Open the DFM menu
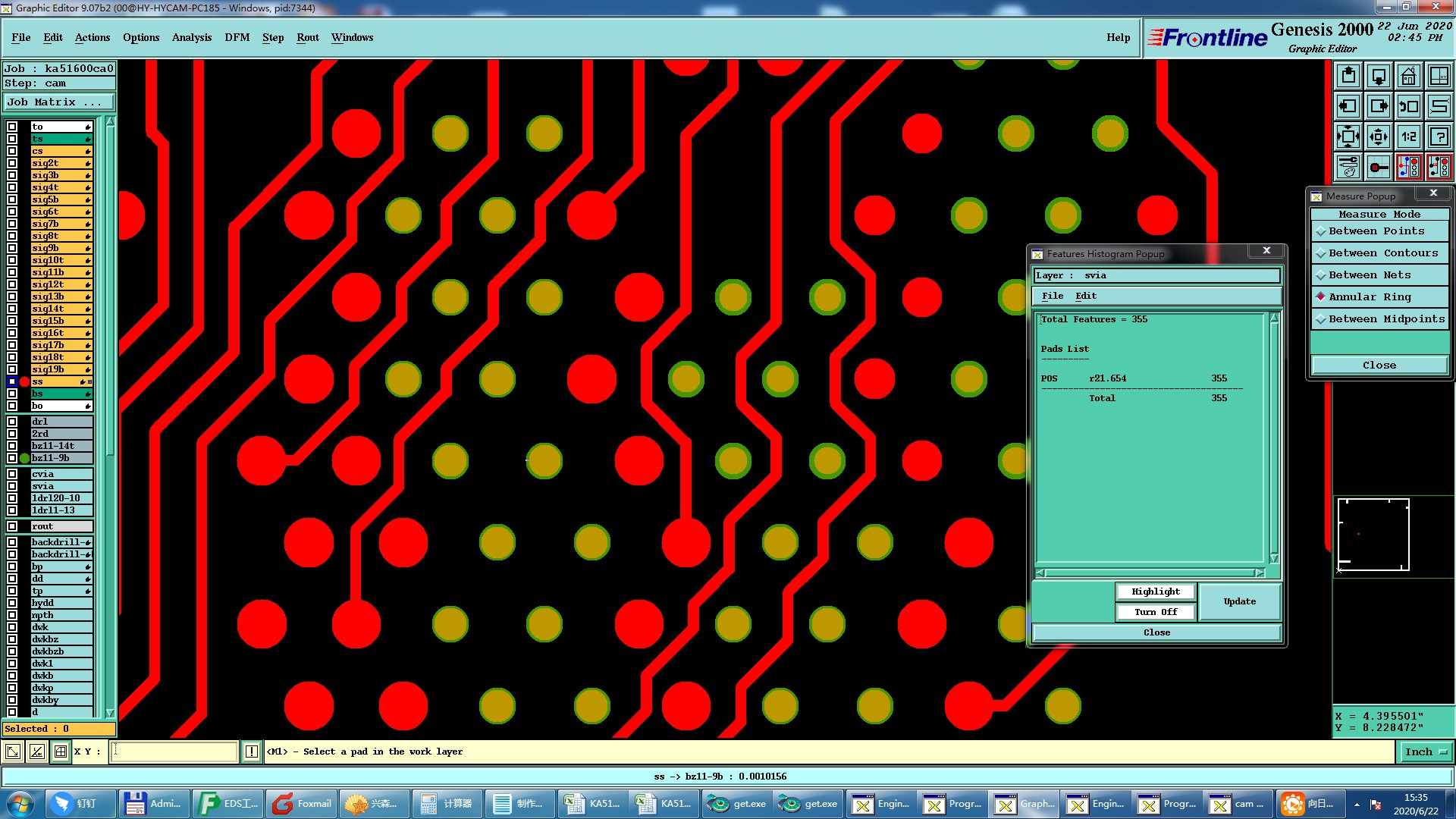Viewport: 1456px width, 819px height. coord(237,37)
